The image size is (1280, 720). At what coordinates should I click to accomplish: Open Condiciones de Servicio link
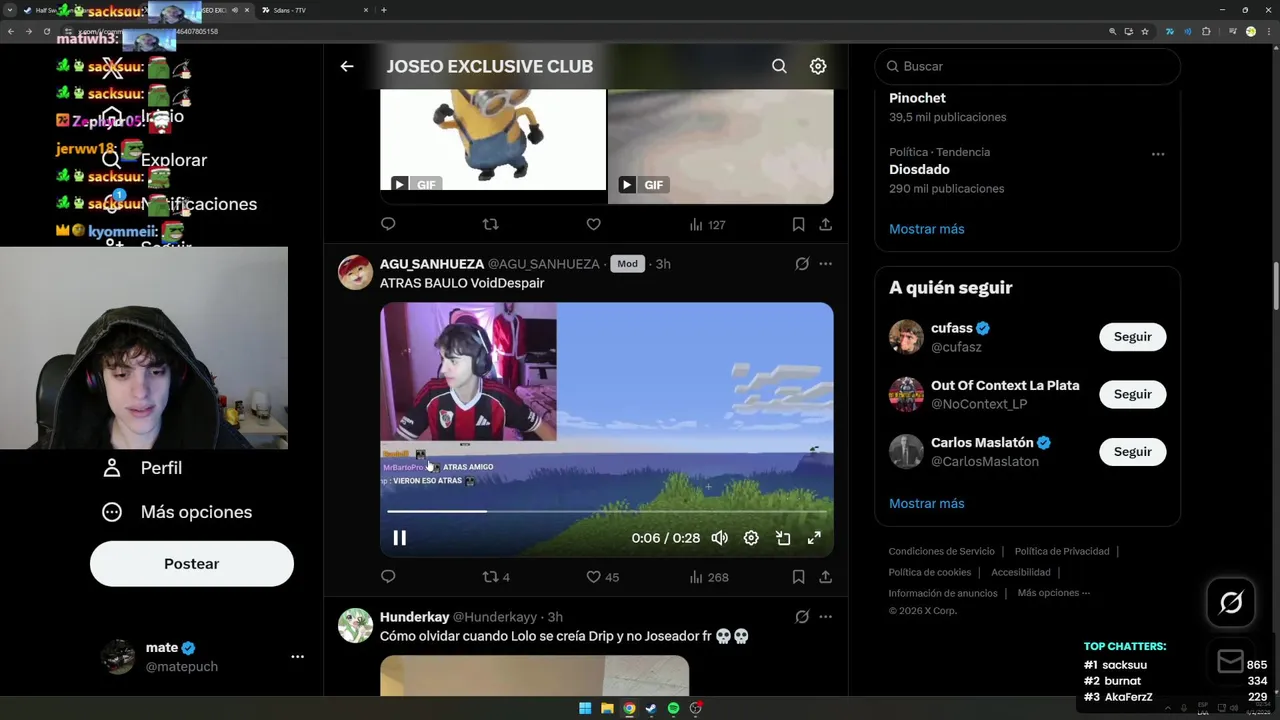pos(942,551)
